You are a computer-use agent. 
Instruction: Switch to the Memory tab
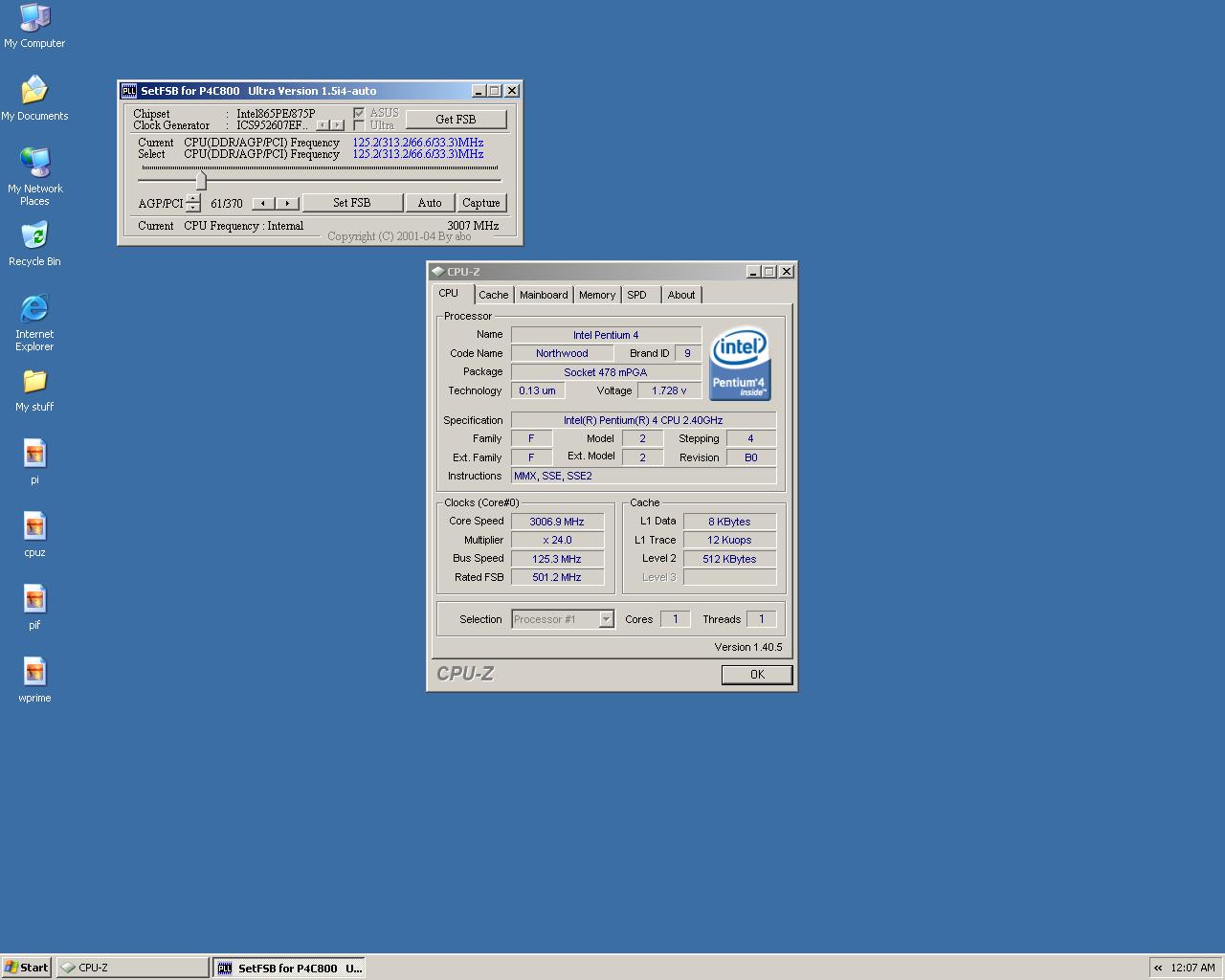coord(597,295)
